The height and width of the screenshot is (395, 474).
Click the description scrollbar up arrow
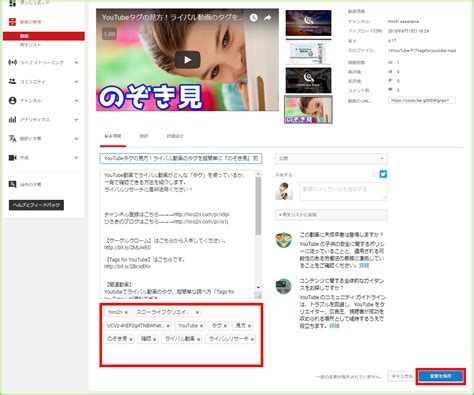[258, 174]
